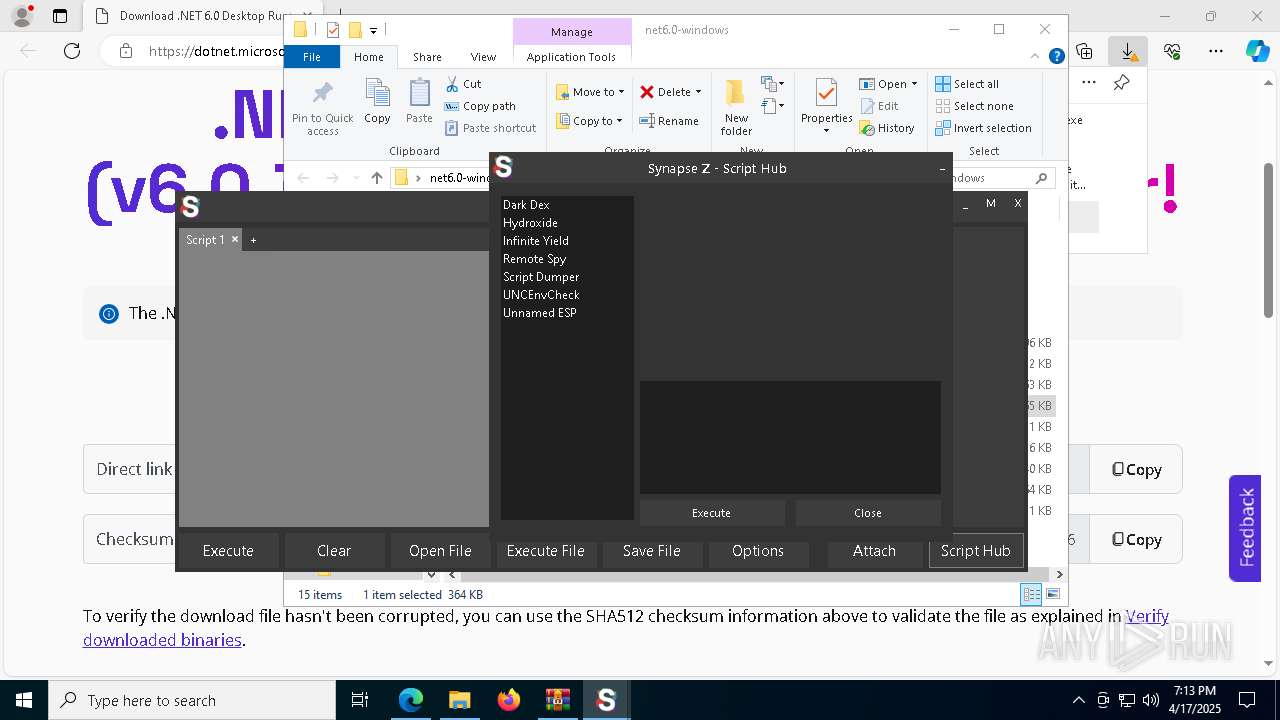Viewport: 1280px width, 720px height.
Task: Click History in Open group
Action: click(886, 128)
